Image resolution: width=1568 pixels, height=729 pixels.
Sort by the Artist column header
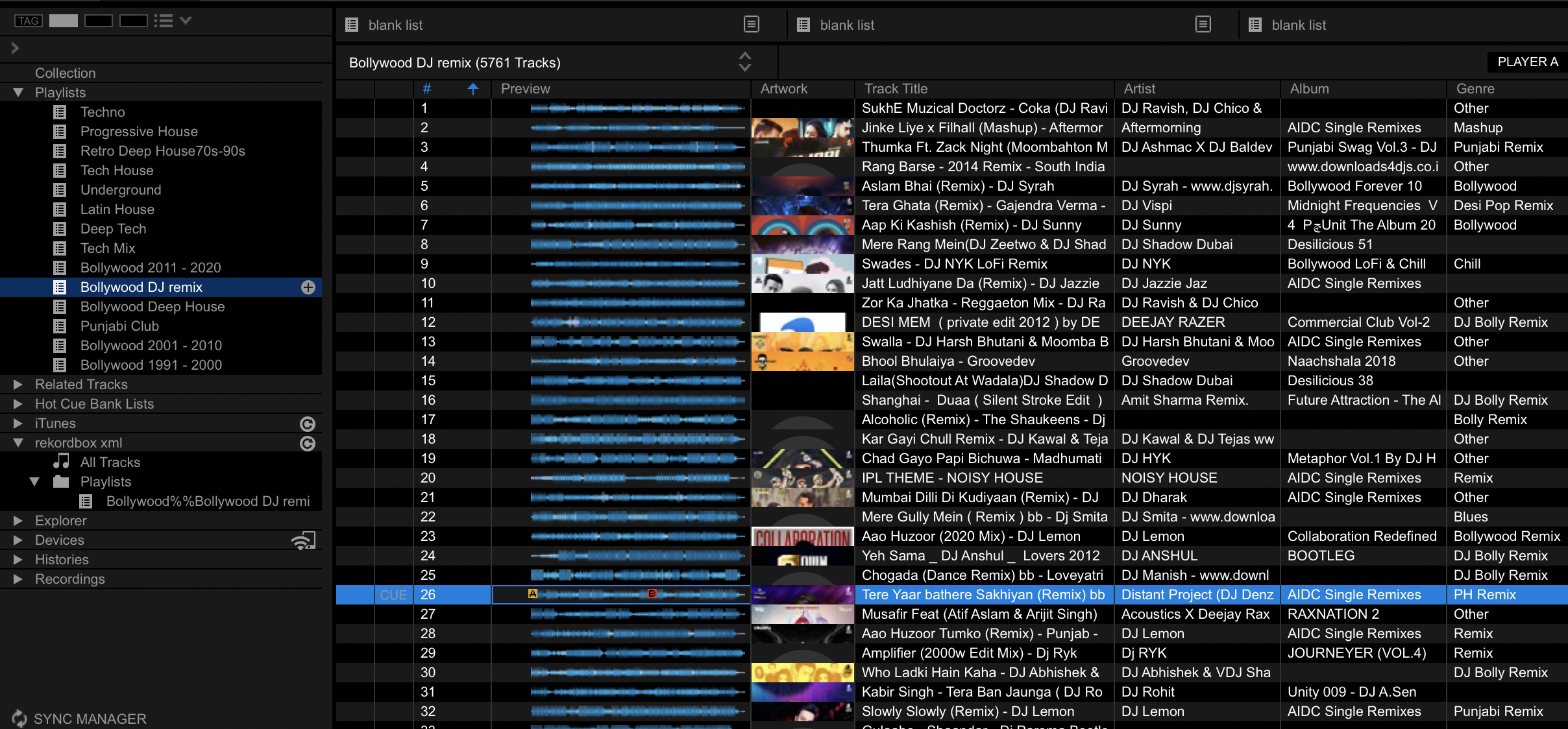[x=1139, y=89]
